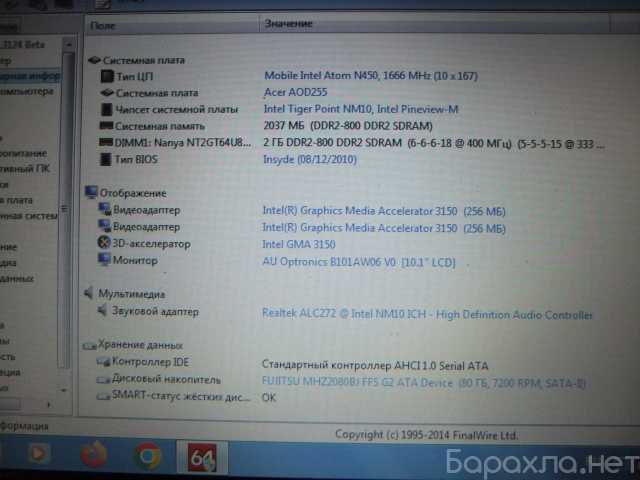Sort by the Значение column header
The height and width of the screenshot is (480, 640).
coord(435,24)
